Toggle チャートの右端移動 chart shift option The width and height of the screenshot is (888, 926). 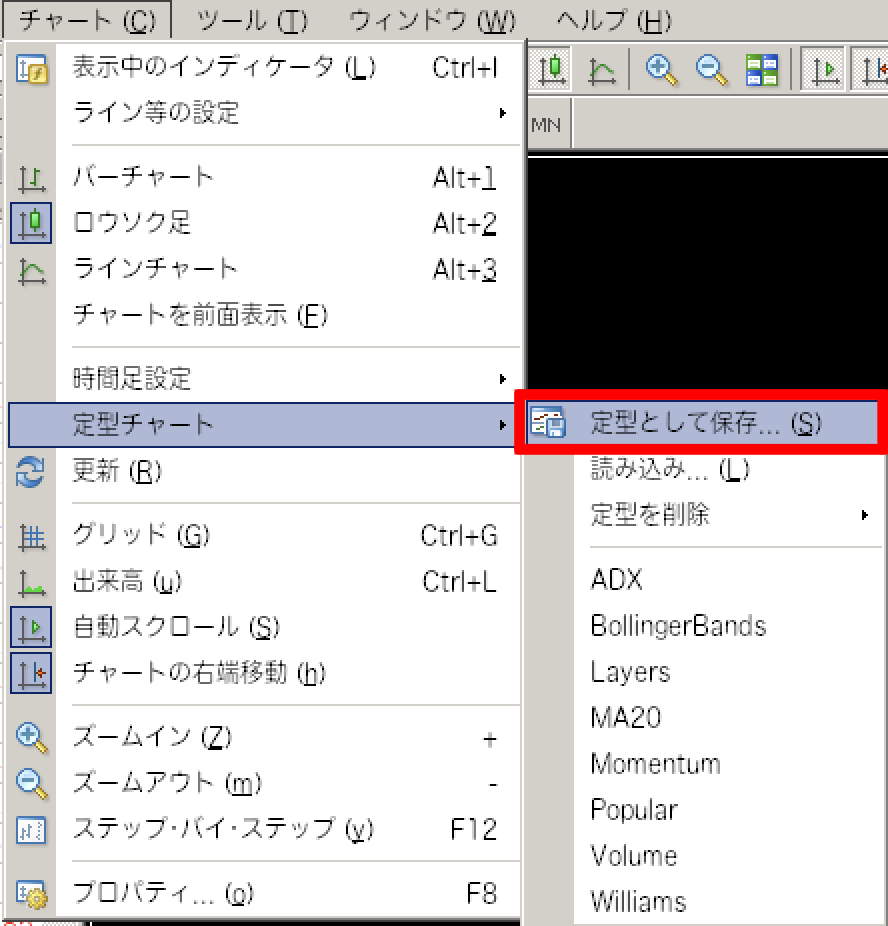pos(199,673)
